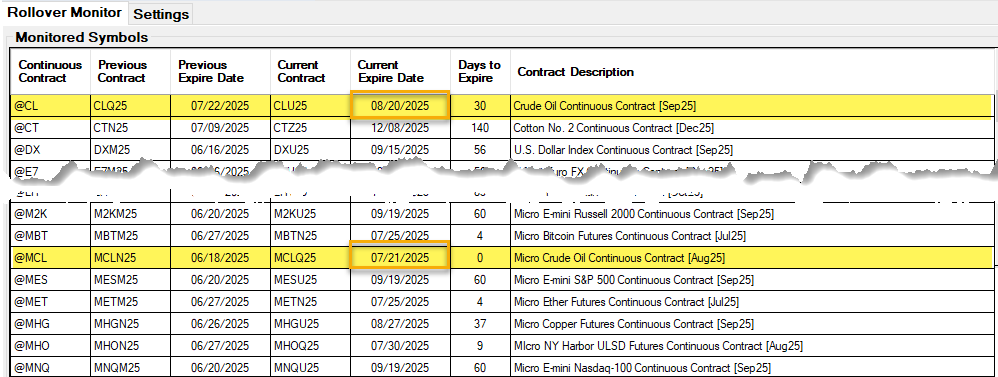This screenshot has height=377, width=998.
Task: Click previous contract MHGN25
Action: coord(131,324)
